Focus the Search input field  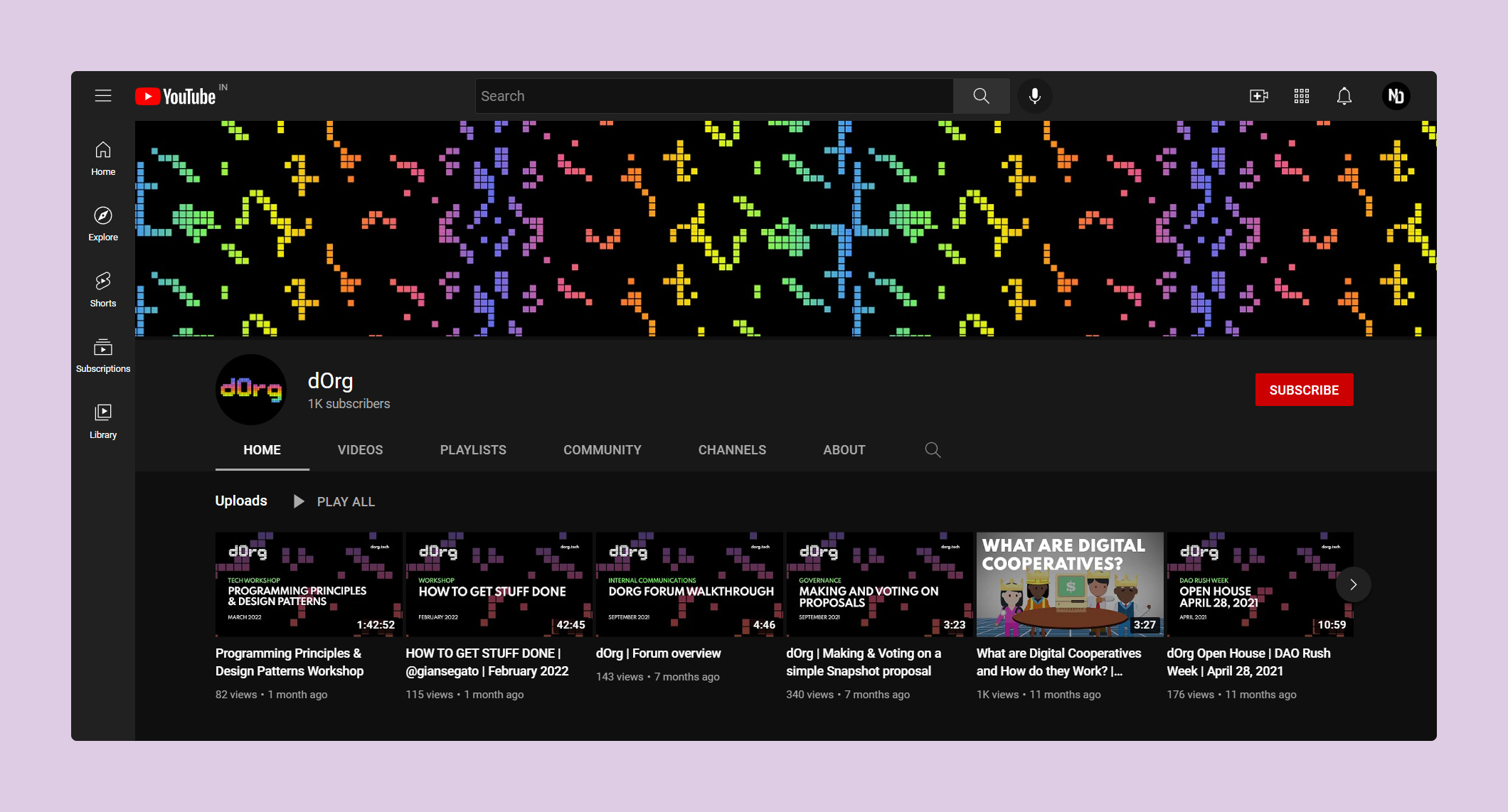714,96
